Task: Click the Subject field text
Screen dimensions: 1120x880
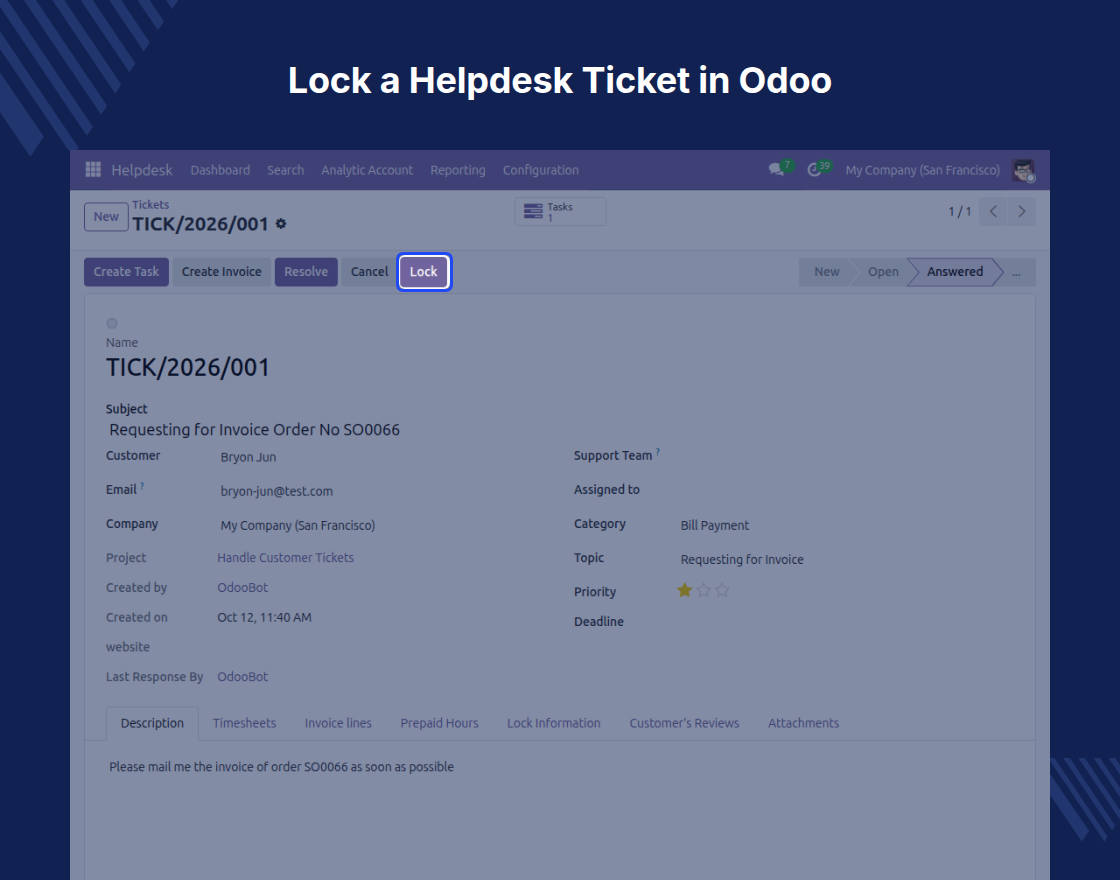Action: (254, 430)
